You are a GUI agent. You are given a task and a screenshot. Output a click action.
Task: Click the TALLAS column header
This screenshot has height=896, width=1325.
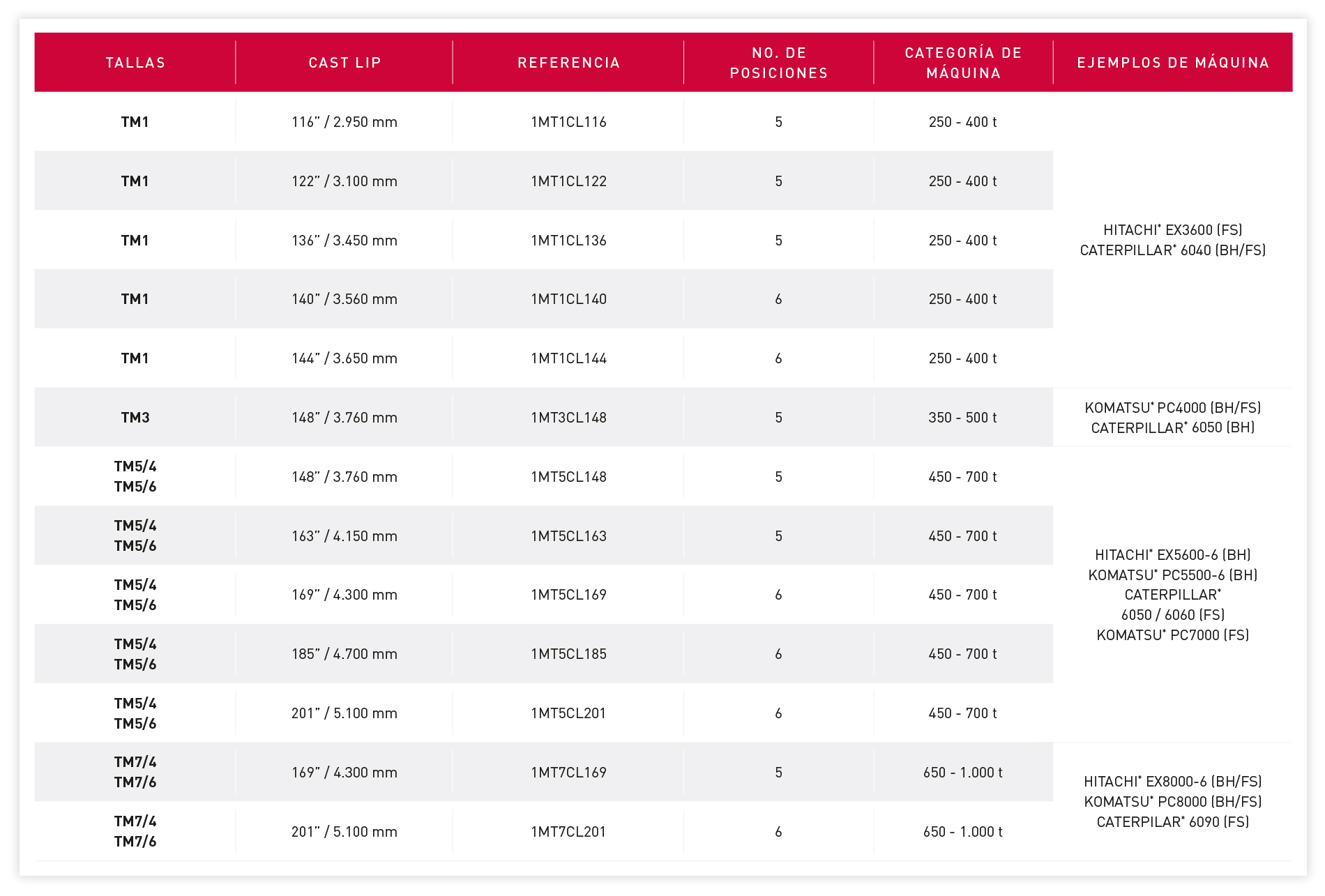135,63
